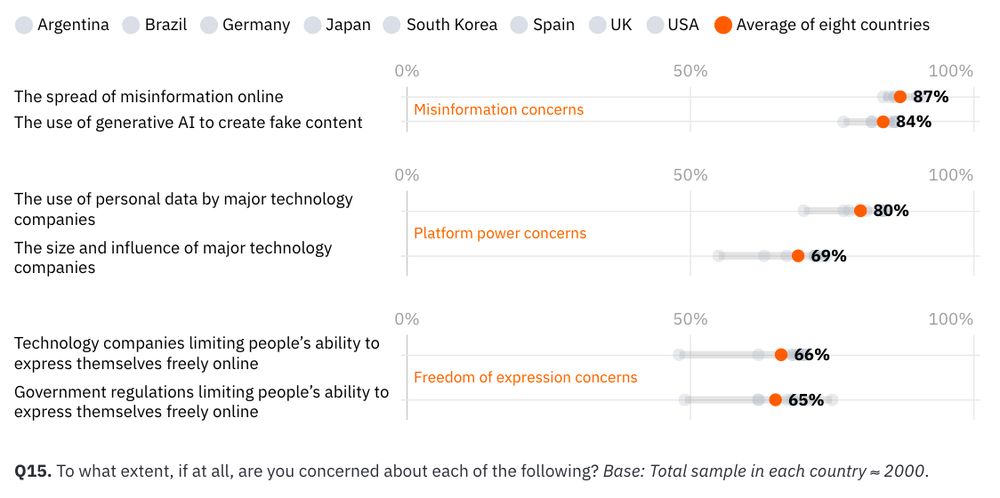Image resolution: width=1000 pixels, height=498 pixels.
Task: Select the Freedom of expression concerns label
Action: tap(525, 378)
